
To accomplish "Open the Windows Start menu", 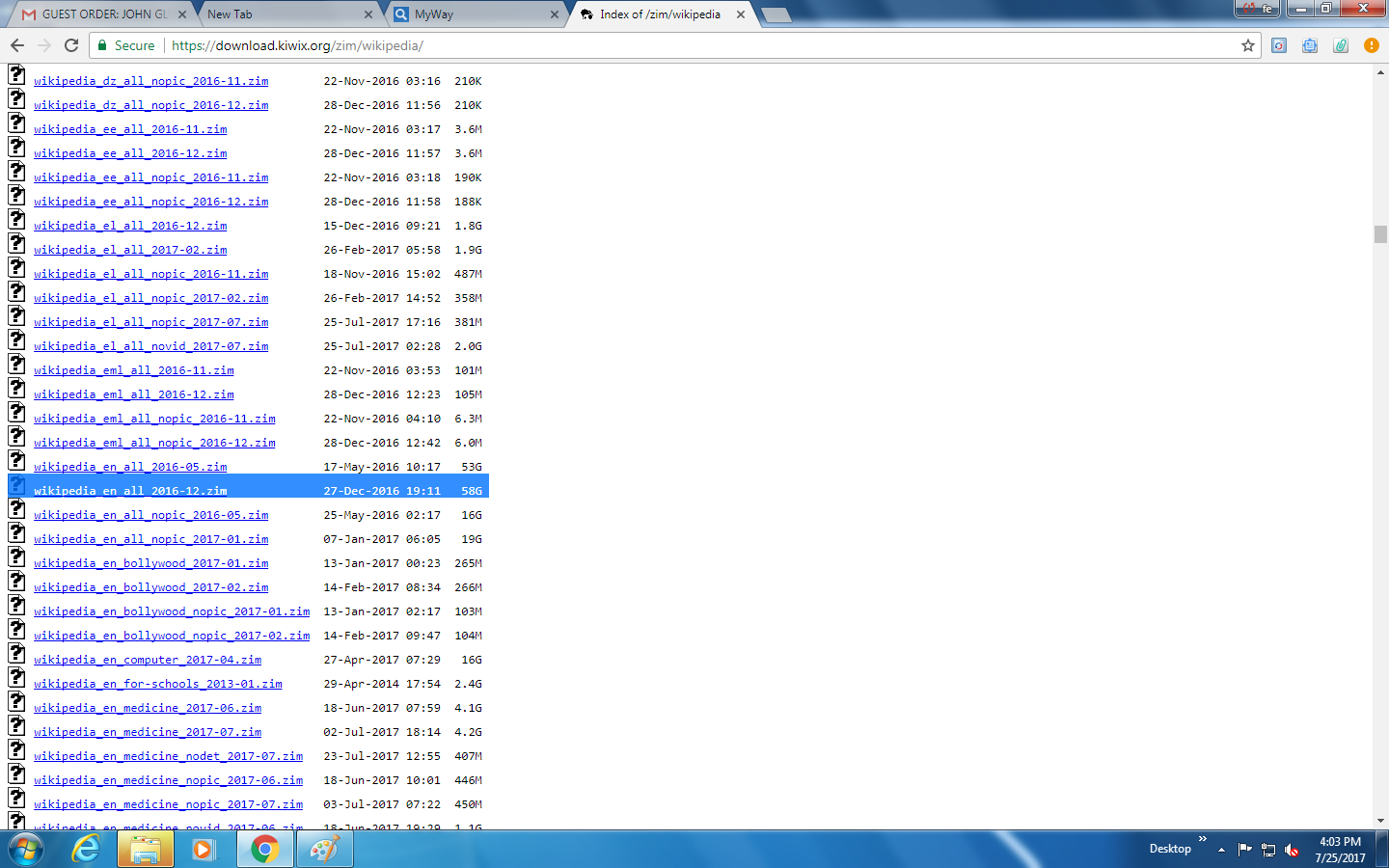I will [x=26, y=849].
